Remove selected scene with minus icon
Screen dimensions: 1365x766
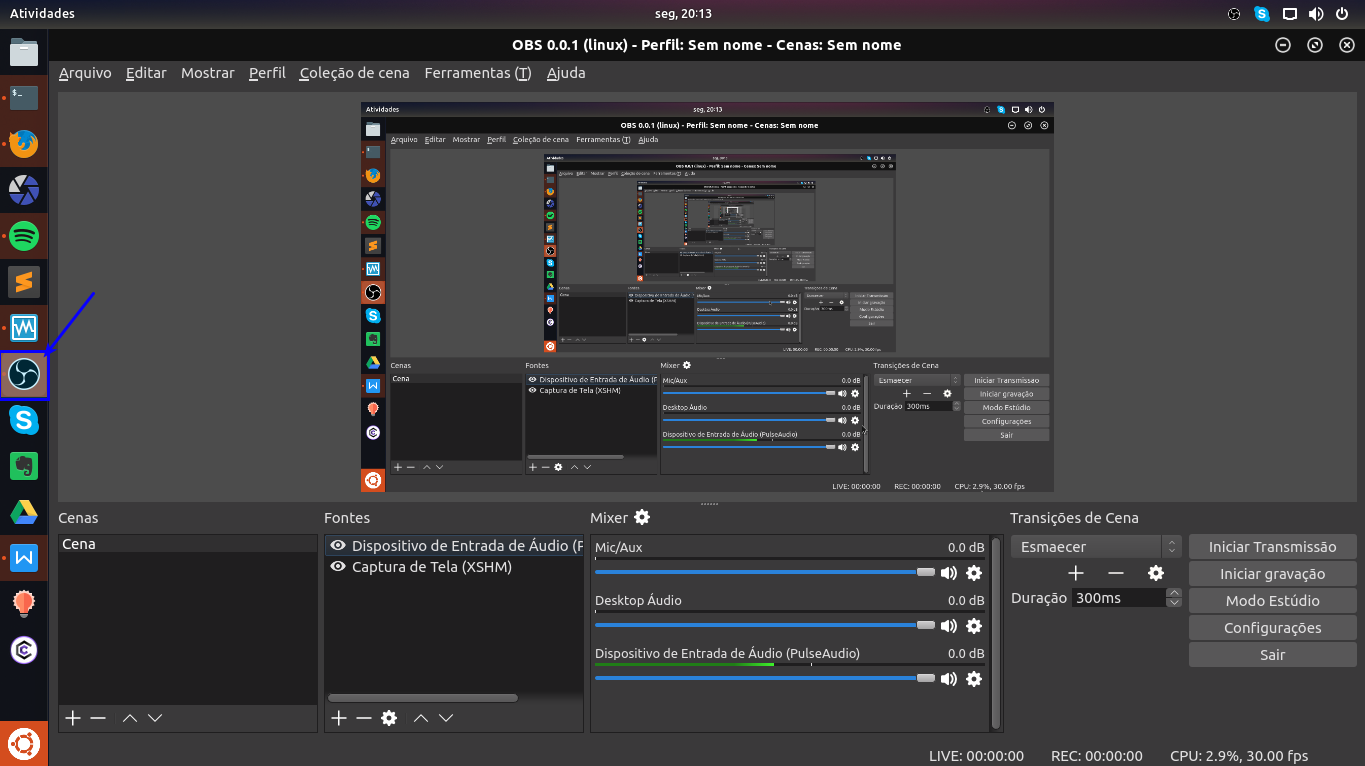click(x=98, y=718)
